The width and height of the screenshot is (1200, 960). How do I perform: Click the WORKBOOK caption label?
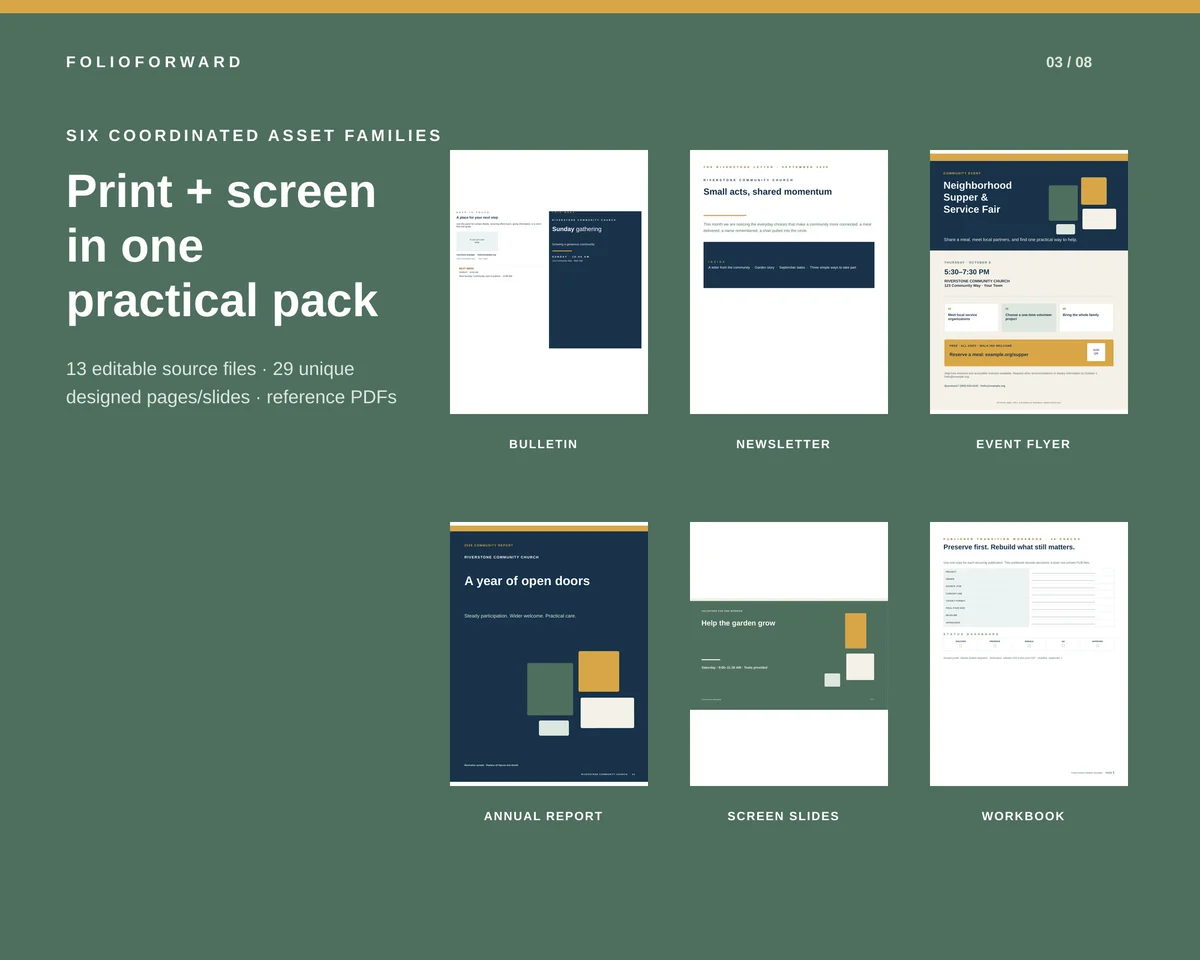click(1023, 816)
